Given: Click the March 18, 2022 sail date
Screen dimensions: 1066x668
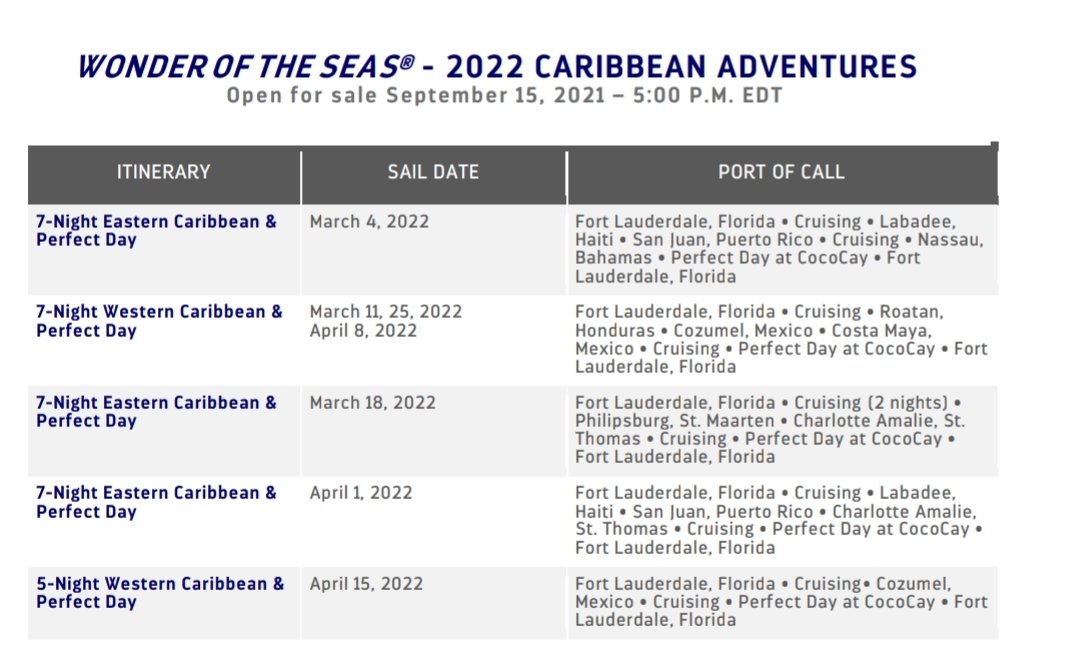Looking at the screenshot, I should pos(373,403).
